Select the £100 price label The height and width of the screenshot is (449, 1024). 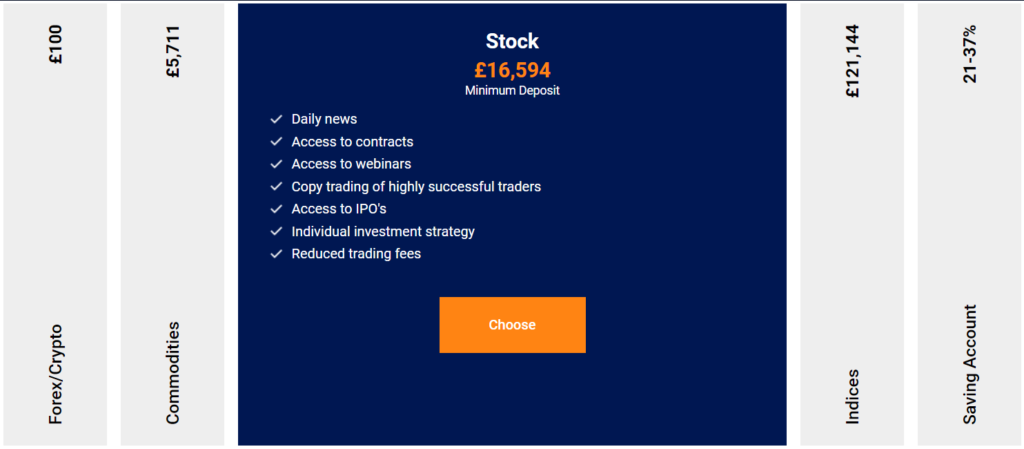(x=55, y=44)
